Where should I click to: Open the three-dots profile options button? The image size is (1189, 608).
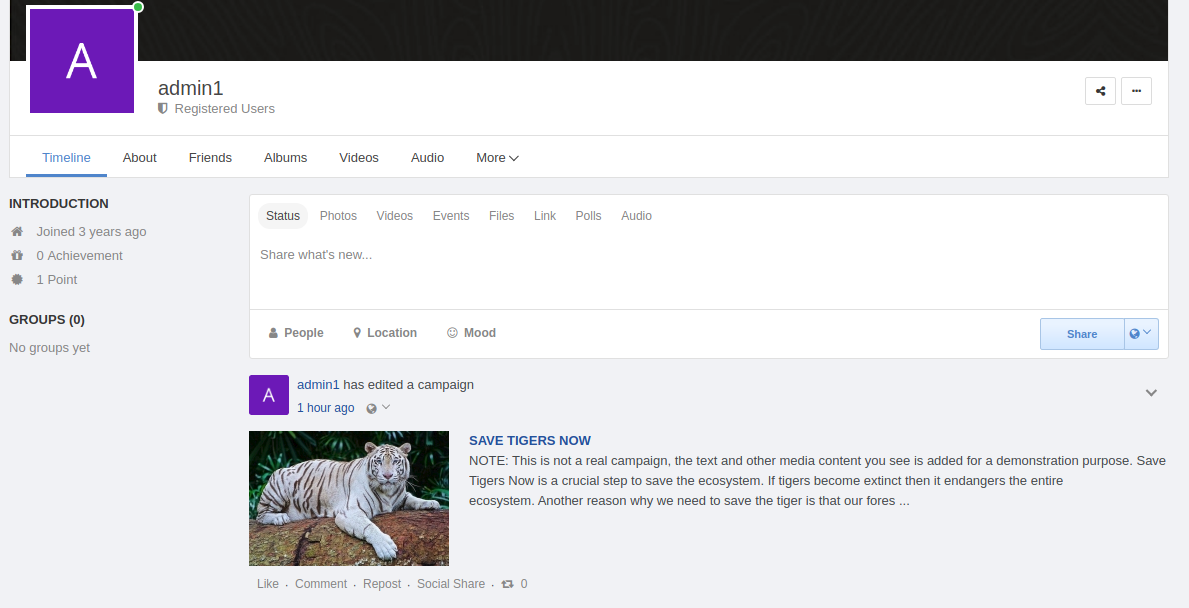click(x=1136, y=91)
